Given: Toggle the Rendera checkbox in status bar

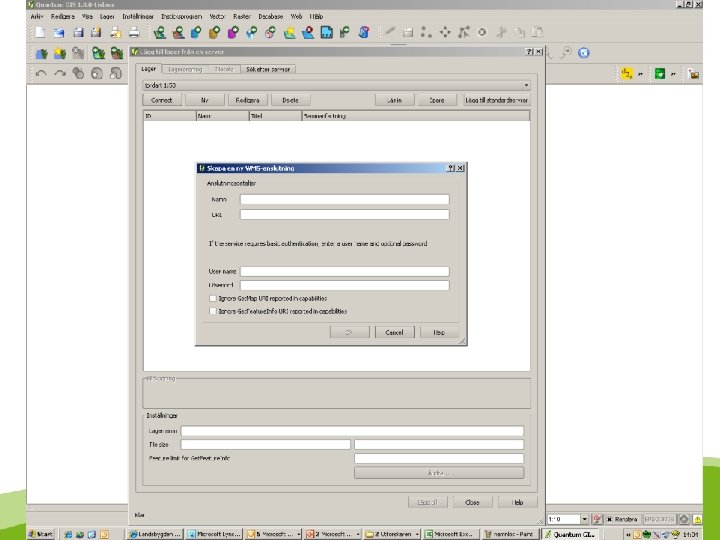Looking at the screenshot, I should coord(610,519).
